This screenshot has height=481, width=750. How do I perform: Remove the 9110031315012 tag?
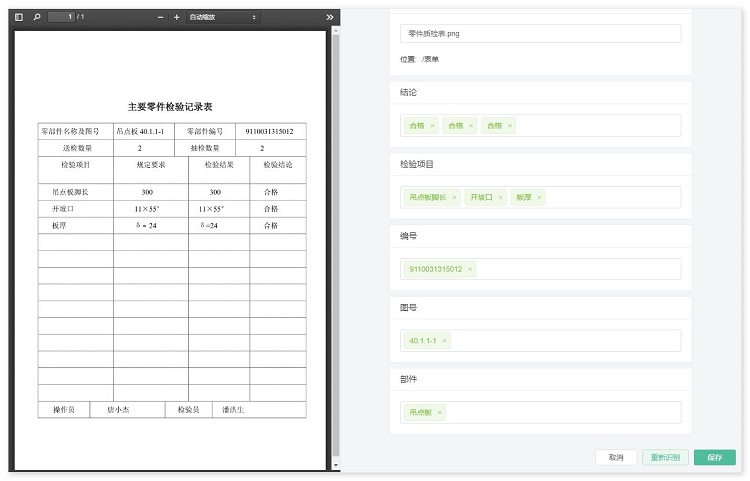[x=470, y=269]
